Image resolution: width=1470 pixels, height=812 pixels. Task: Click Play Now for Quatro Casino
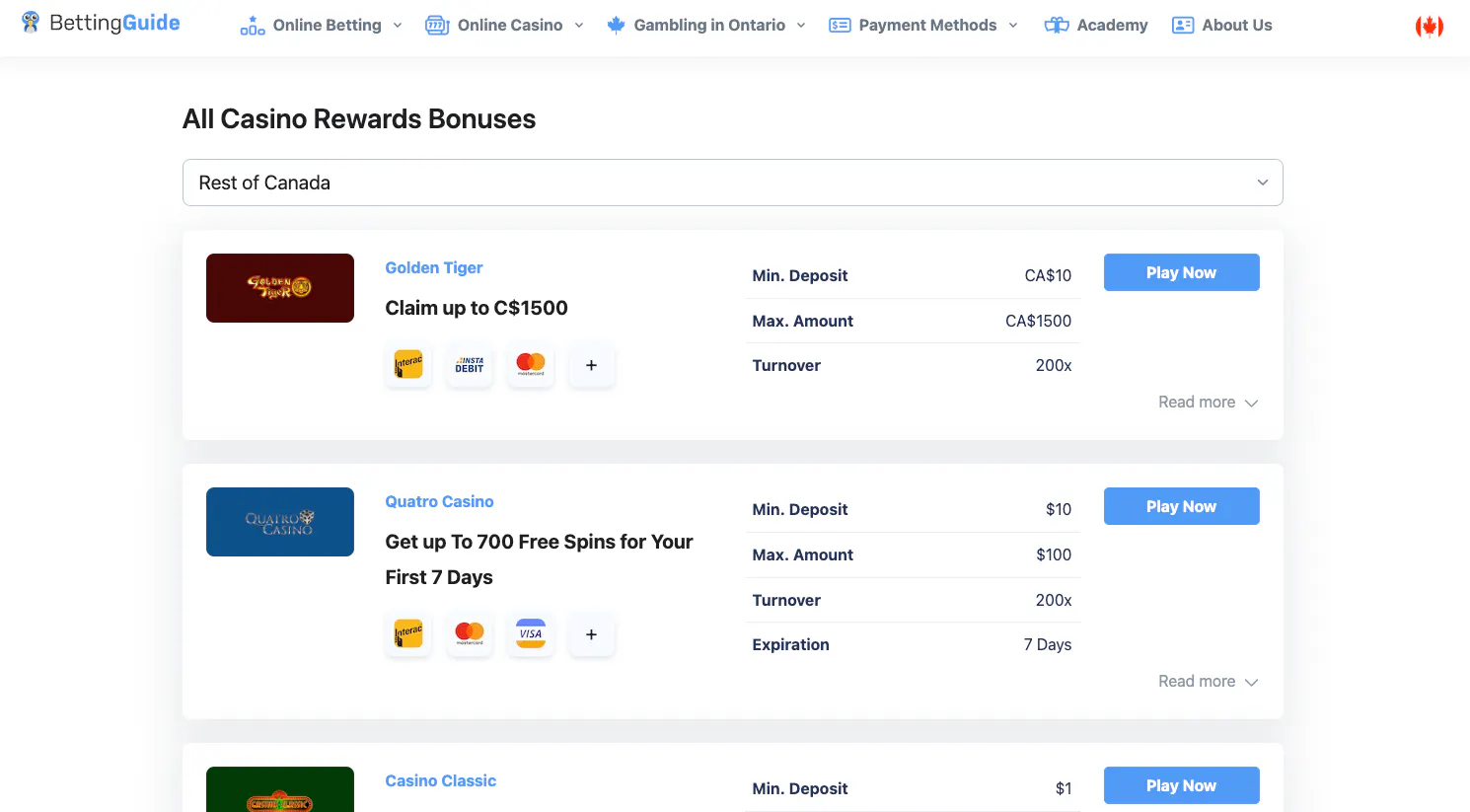click(x=1182, y=506)
